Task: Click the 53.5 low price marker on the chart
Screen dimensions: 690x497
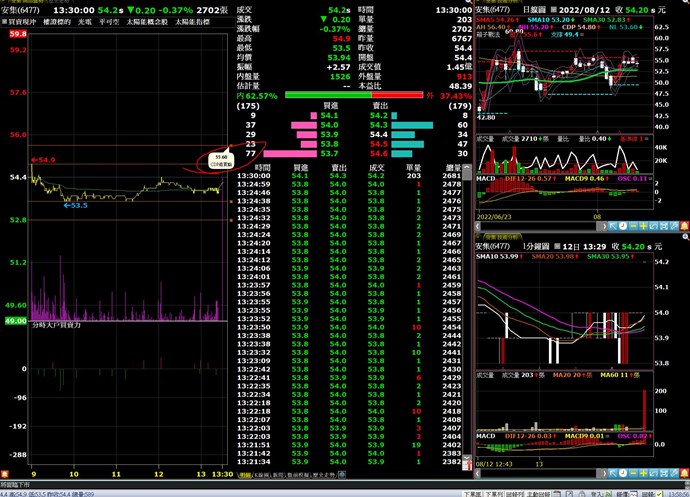Action: (x=76, y=205)
